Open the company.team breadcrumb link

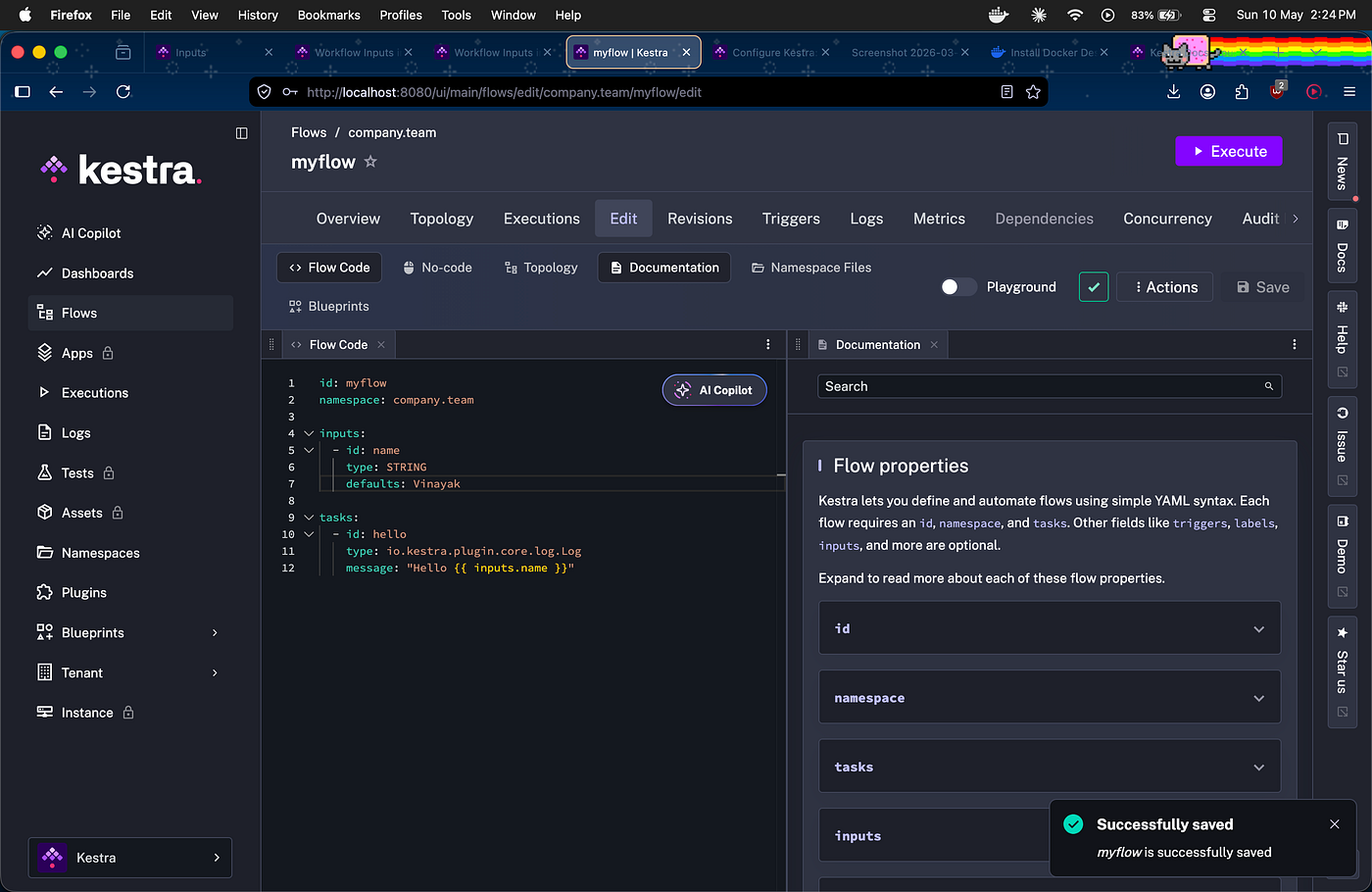(x=392, y=132)
